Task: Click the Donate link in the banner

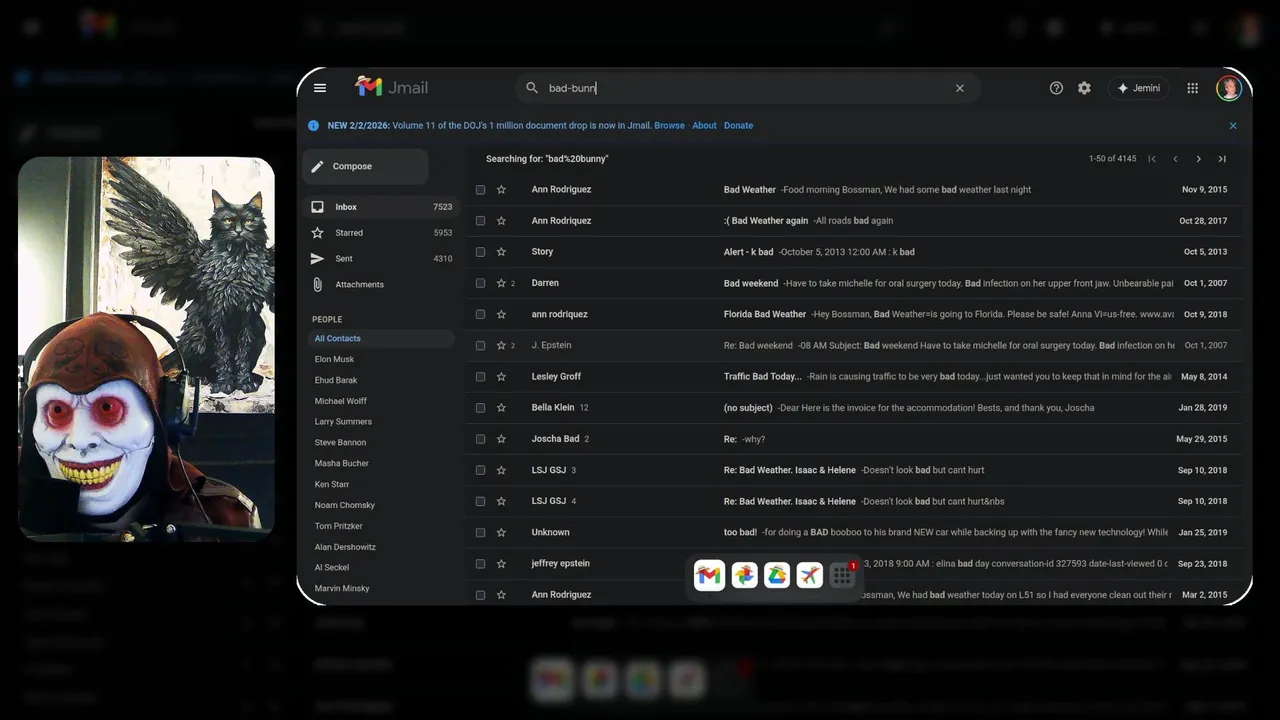Action: (738, 126)
